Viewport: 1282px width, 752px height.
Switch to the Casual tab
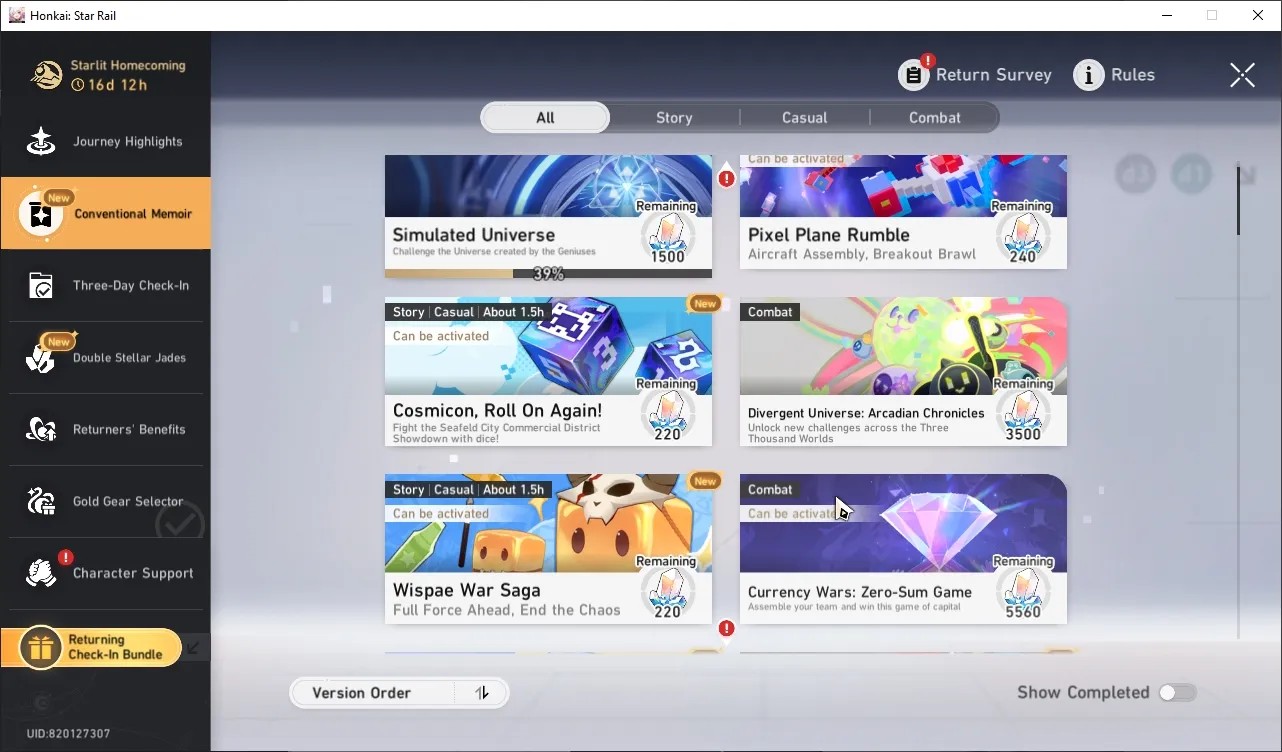point(805,118)
